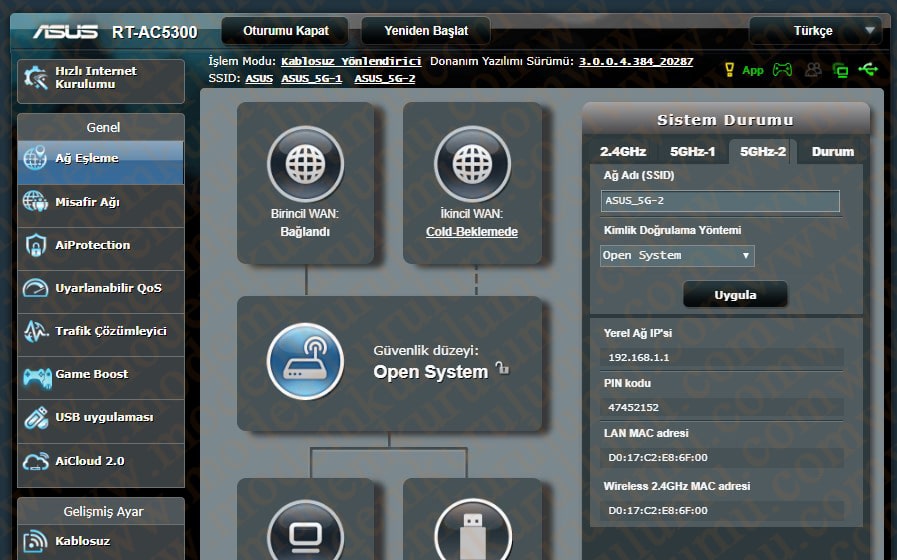Click the Misafir Ağı icon

[35, 201]
